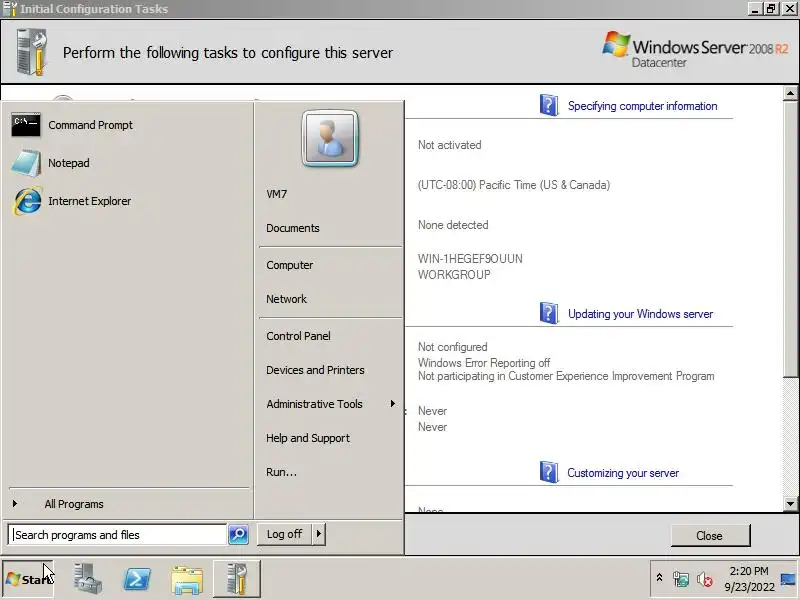Launch Notepad from the Start menu
This screenshot has width=800, height=600.
pyautogui.click(x=50, y=163)
